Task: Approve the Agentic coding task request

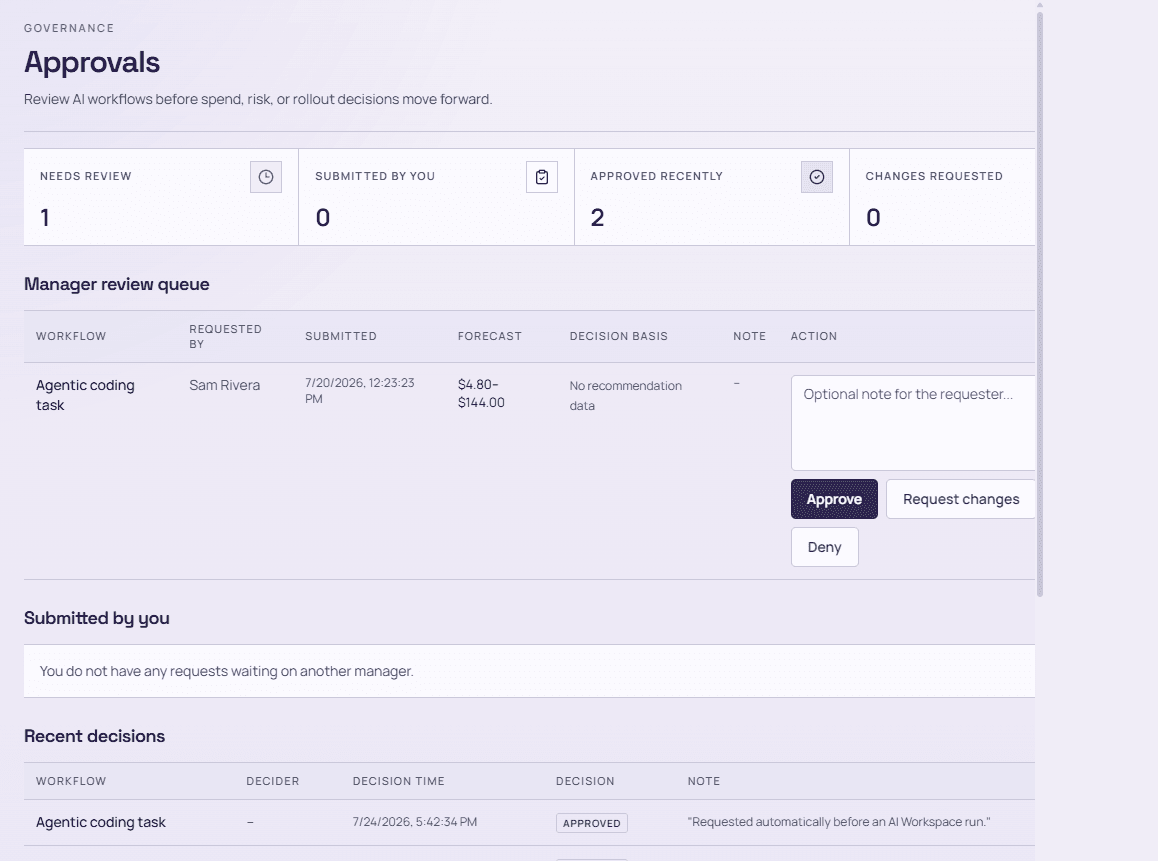Action: 835,499
